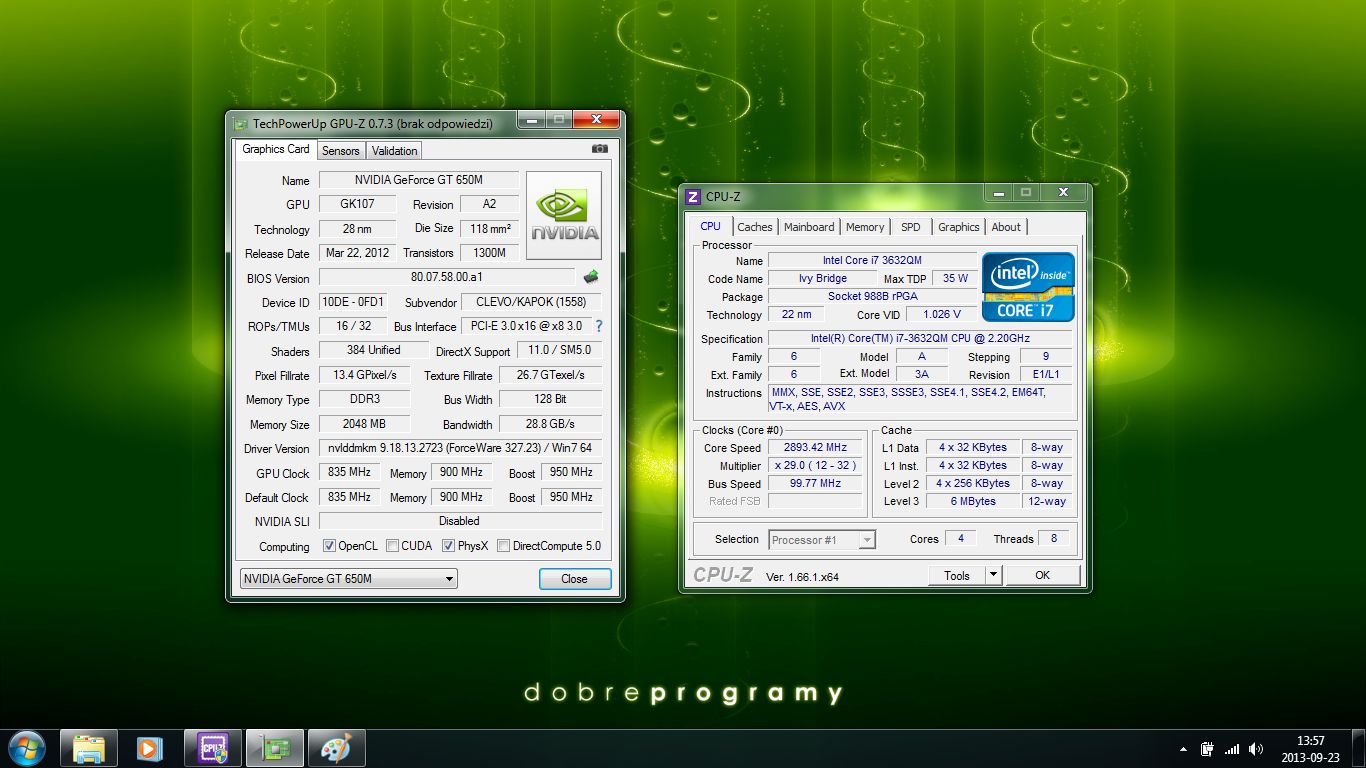This screenshot has height=768, width=1366.
Task: Toggle the OpenCL checkbox
Action: [329, 546]
